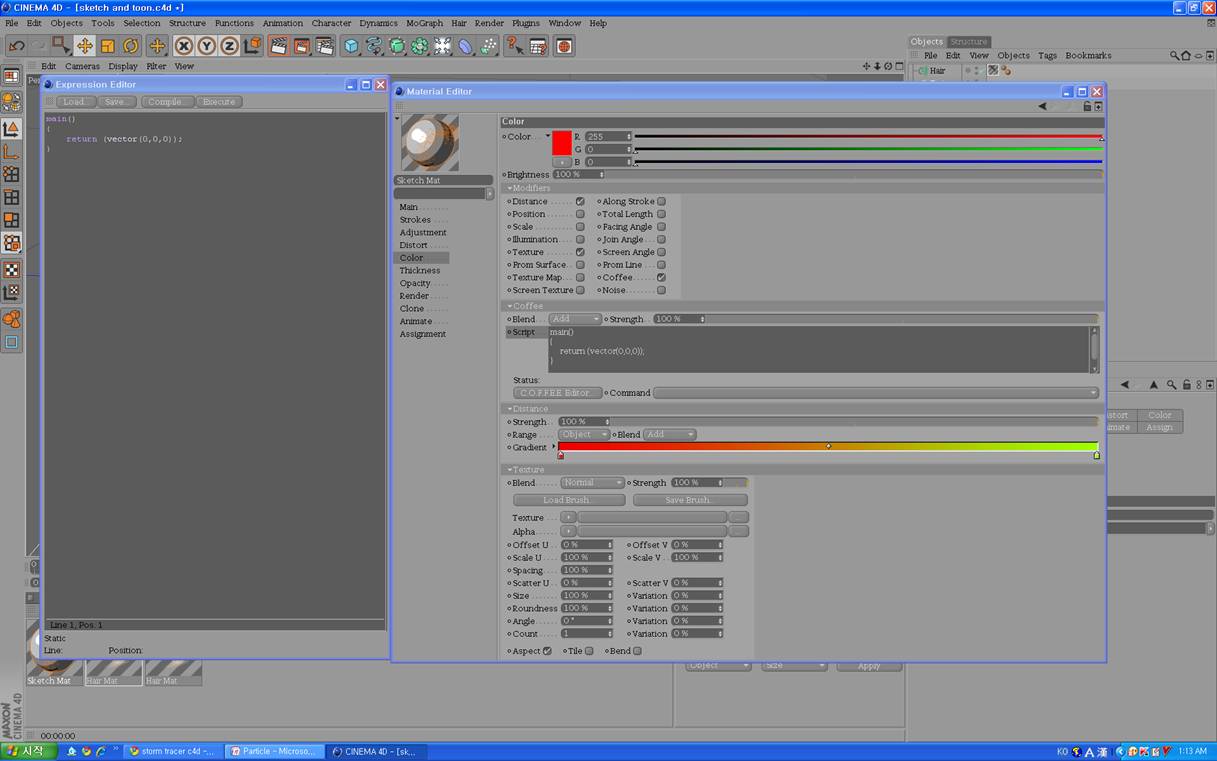Toggle the world coordinate system icon
1217x761 pixels.
(x=252, y=46)
